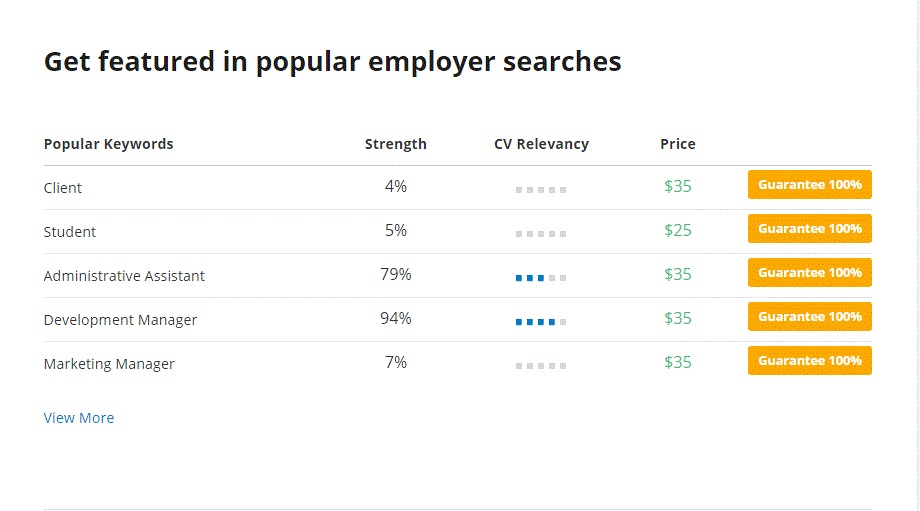Select the Development Manager keyword
Image resolution: width=920 pixels, height=511 pixels.
120,320
